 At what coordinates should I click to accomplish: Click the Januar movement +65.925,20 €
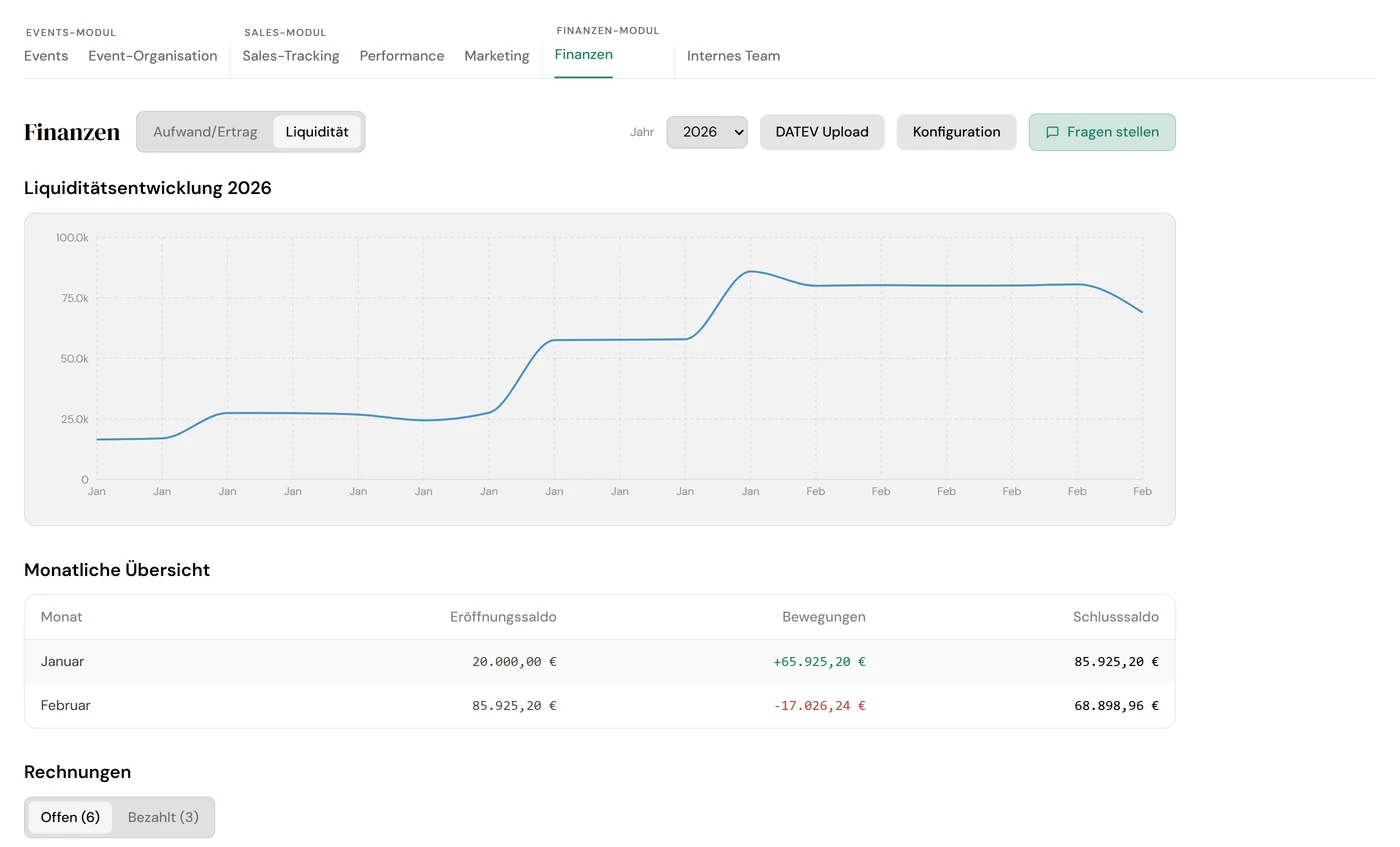819,661
